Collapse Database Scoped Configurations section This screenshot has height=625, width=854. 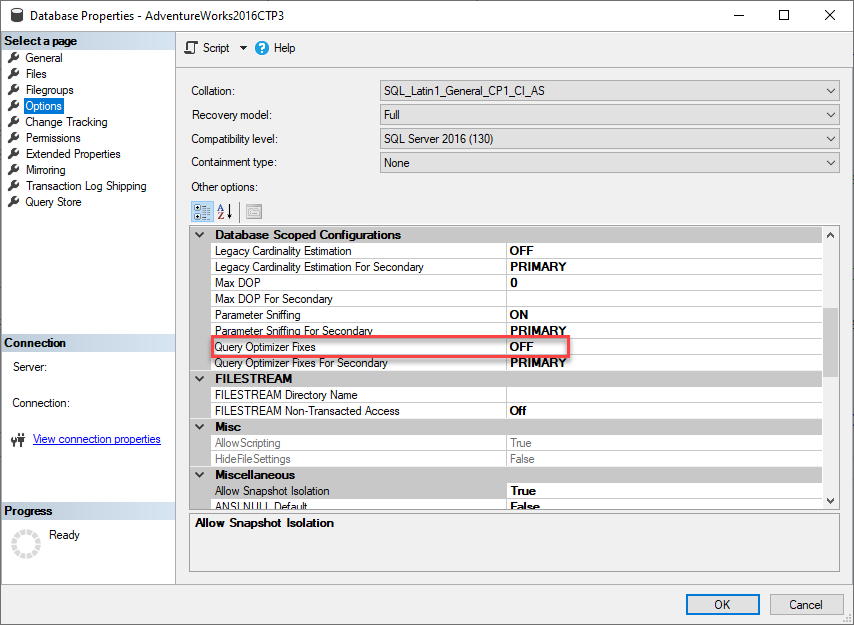point(200,235)
